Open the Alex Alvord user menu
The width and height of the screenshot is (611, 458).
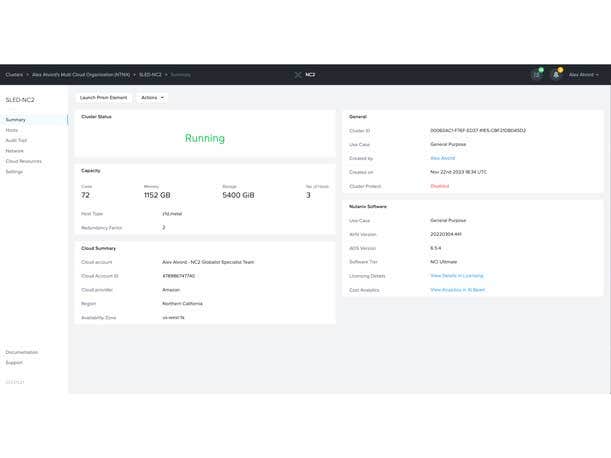583,75
